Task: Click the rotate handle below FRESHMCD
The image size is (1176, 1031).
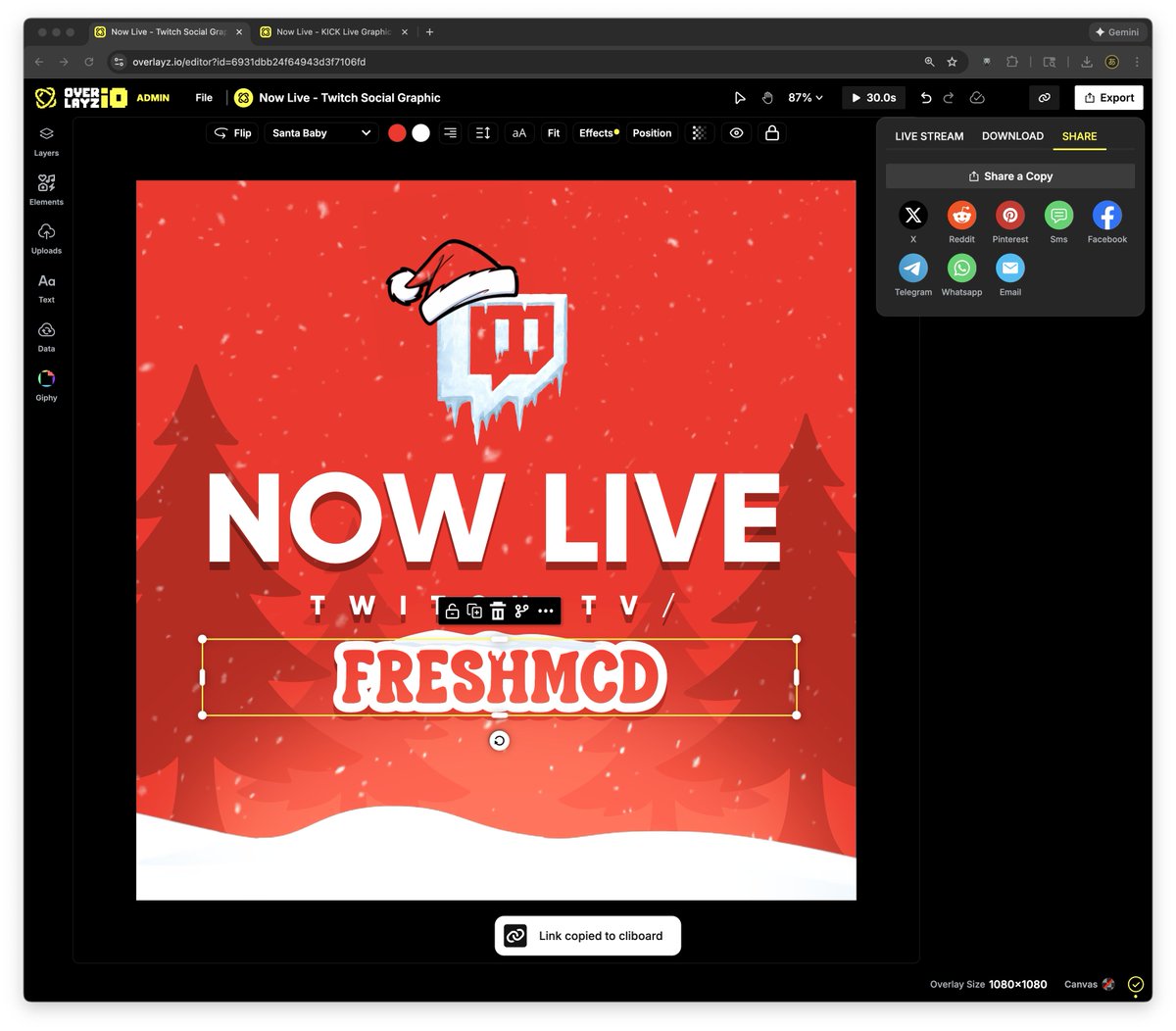Action: tap(499, 741)
